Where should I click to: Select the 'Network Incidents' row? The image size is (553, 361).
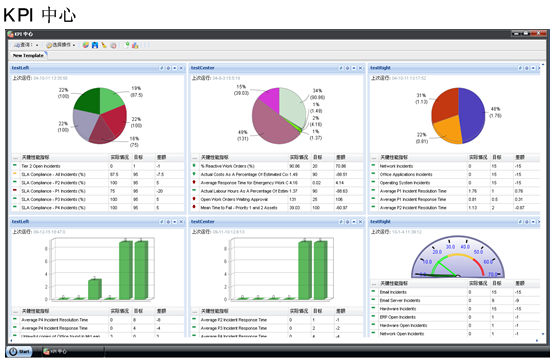tap(455, 166)
